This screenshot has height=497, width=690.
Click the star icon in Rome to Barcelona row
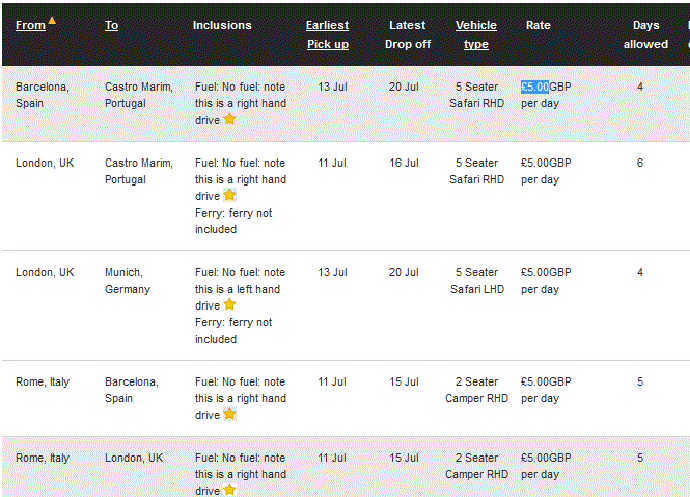point(229,414)
